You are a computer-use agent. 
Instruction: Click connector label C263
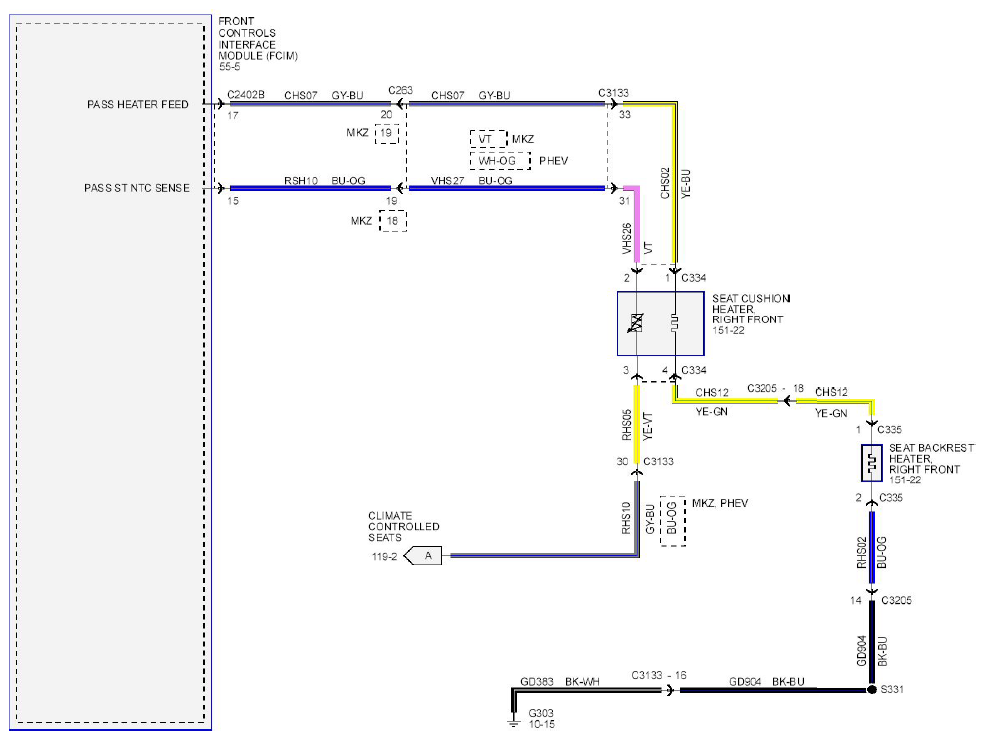[400, 90]
